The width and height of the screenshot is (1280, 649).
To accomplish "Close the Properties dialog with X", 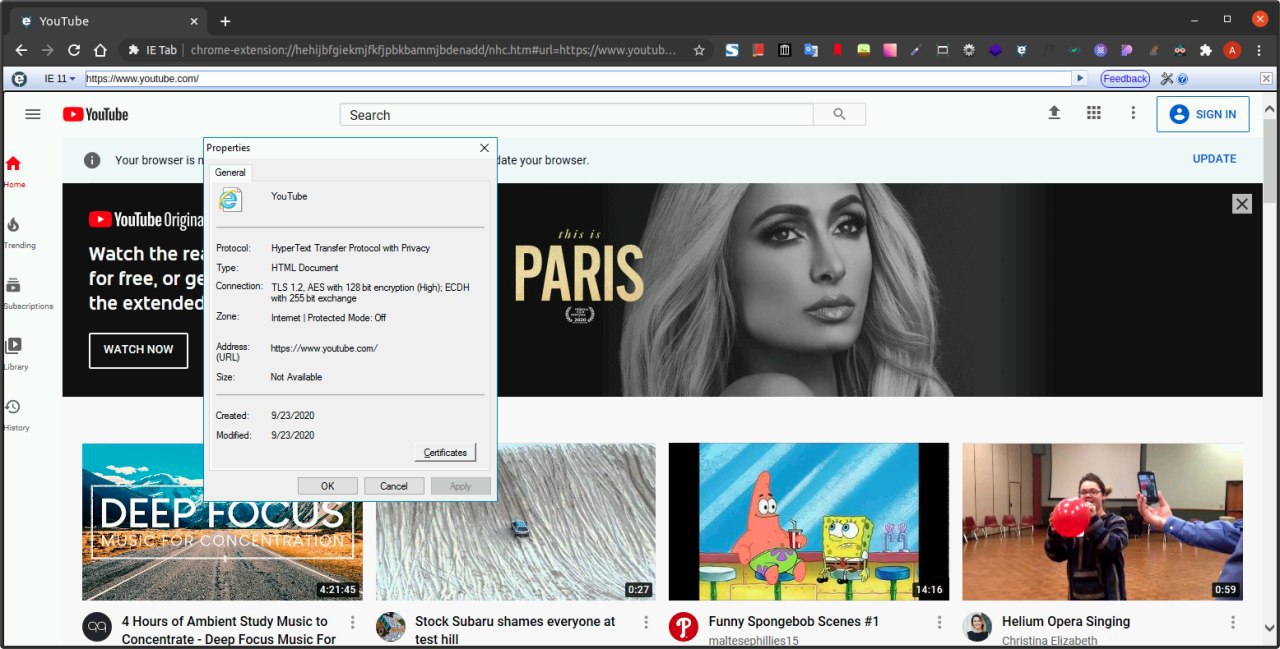I will pyautogui.click(x=485, y=148).
